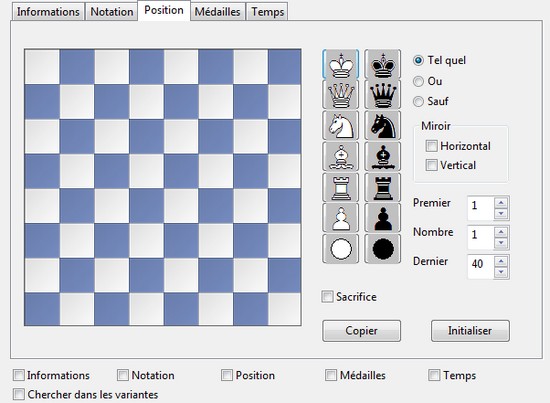
Task: Enable the Horizontal mirror checkbox
Action: pos(431,146)
